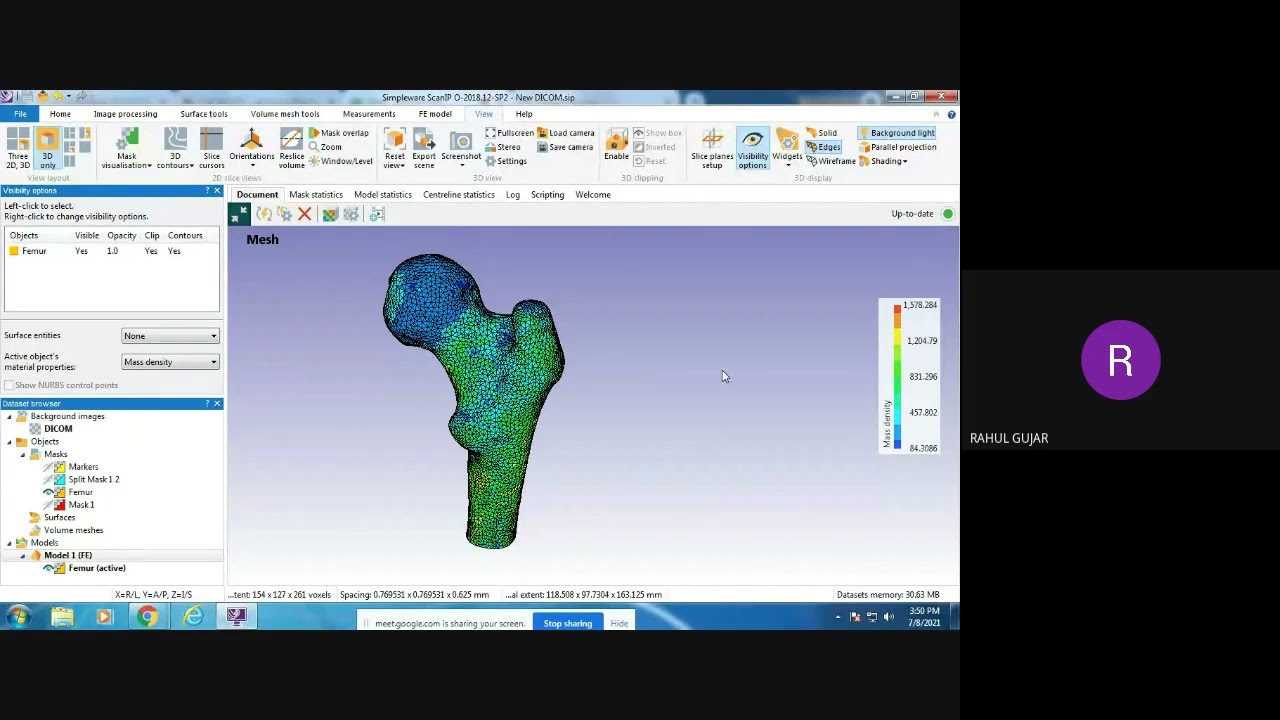Close the Visibility options panel

(x=217, y=191)
